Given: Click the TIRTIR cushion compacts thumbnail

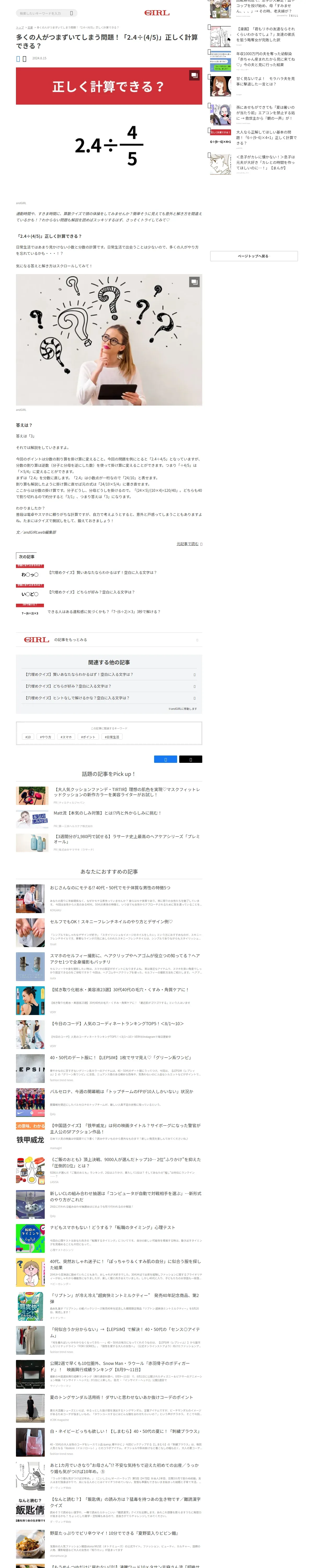Looking at the screenshot, I should (32, 795).
